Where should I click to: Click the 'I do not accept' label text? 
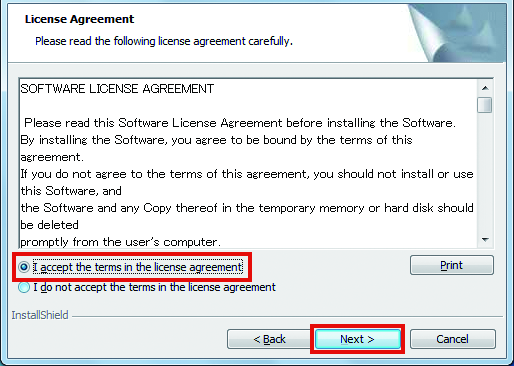(154, 287)
